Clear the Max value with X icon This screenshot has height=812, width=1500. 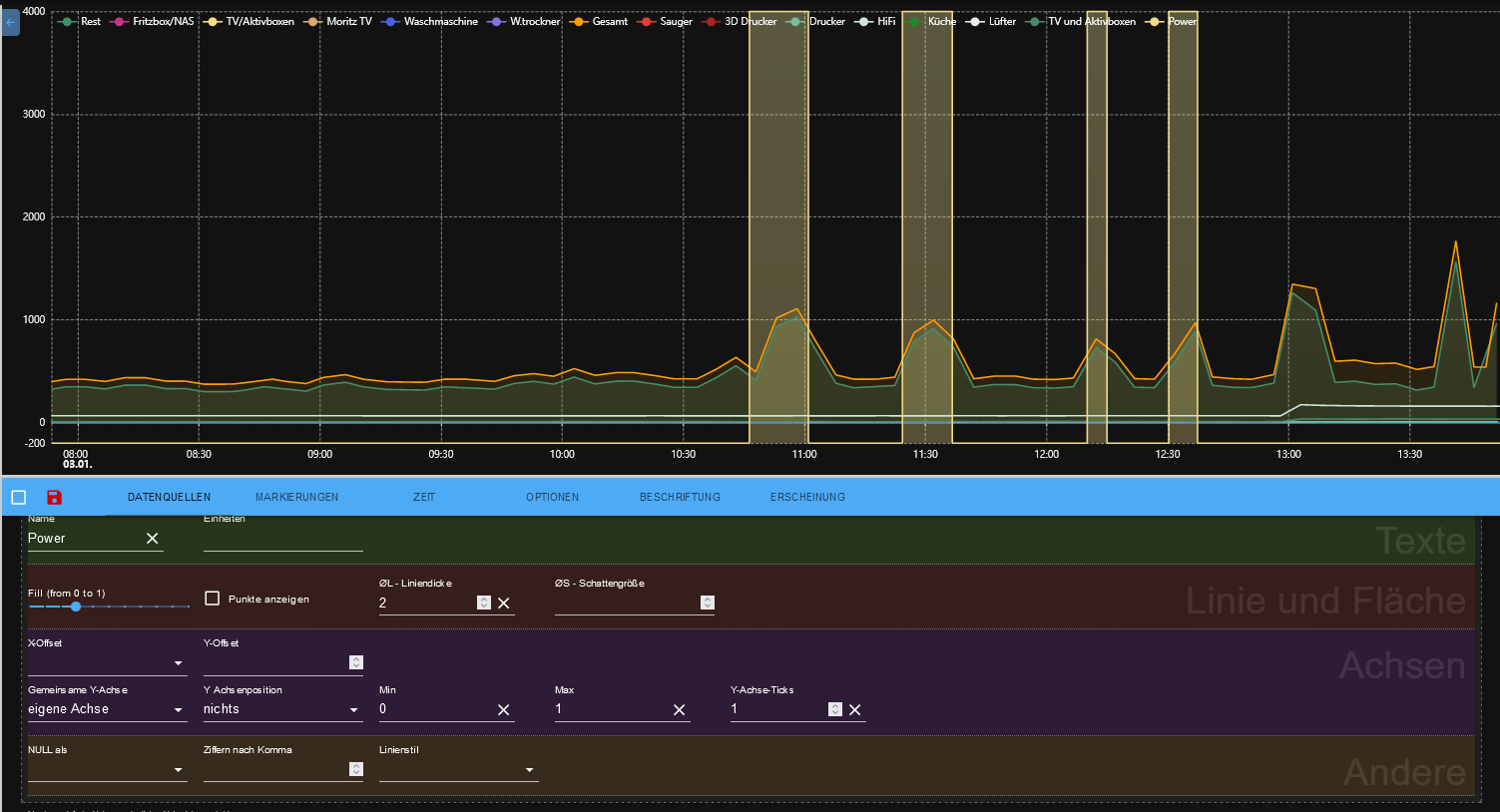(680, 710)
